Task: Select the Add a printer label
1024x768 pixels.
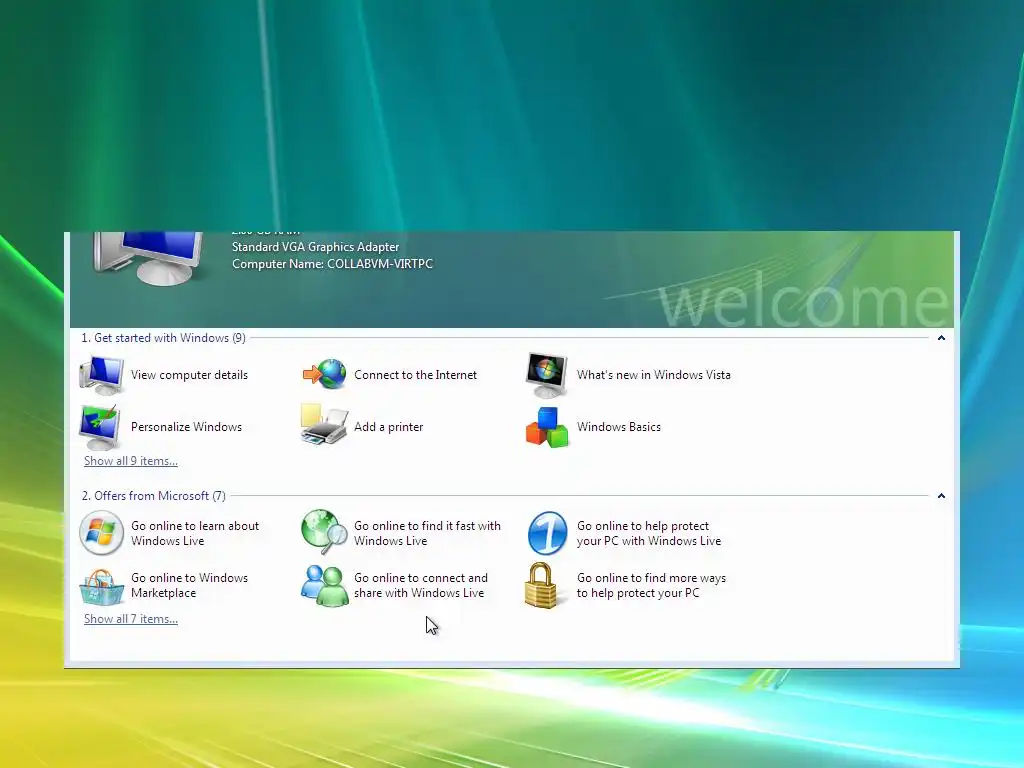Action: click(x=389, y=427)
